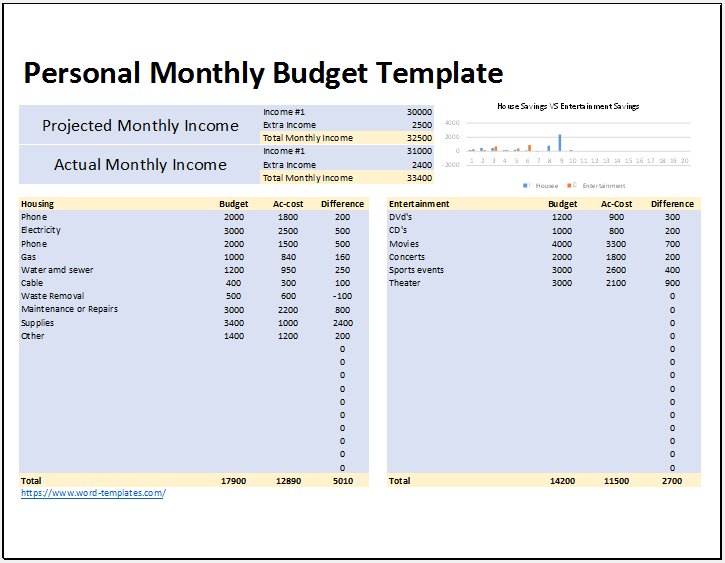Click the Electricity budget cell 3000

point(233,230)
